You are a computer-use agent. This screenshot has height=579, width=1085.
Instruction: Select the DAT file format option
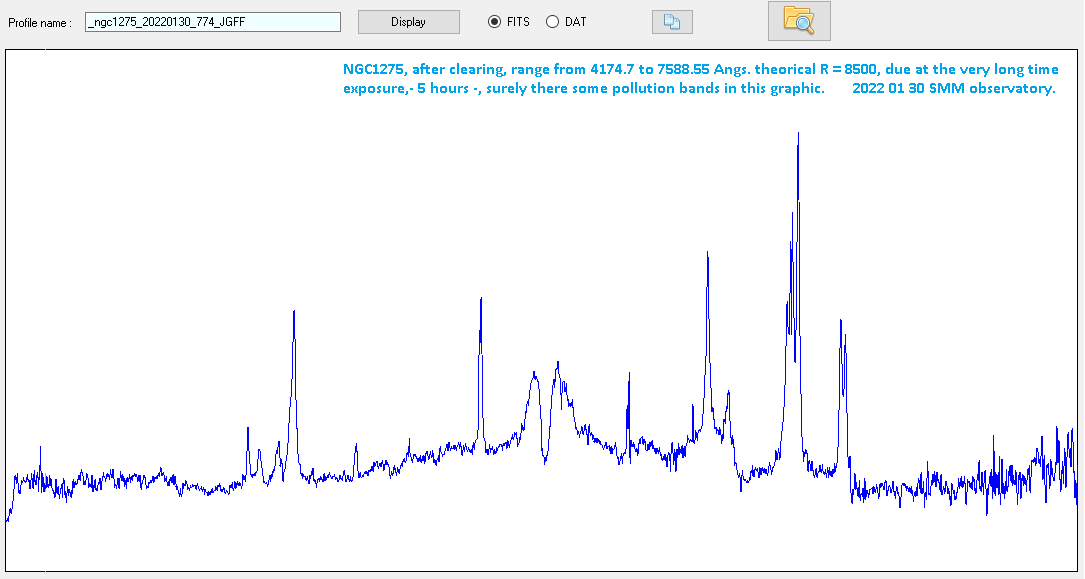pyautogui.click(x=552, y=22)
